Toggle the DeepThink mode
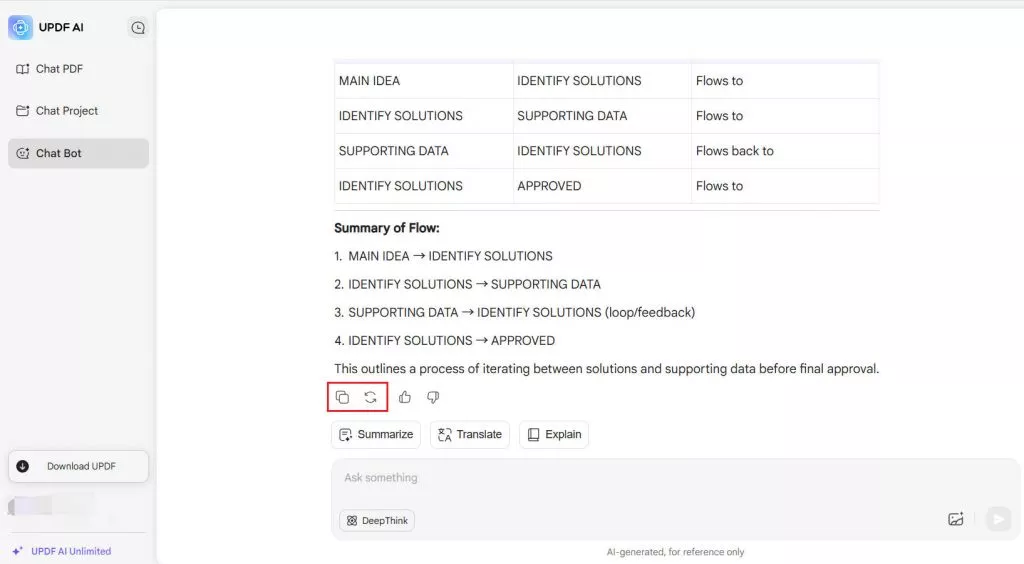1024x564 pixels. 377,520
